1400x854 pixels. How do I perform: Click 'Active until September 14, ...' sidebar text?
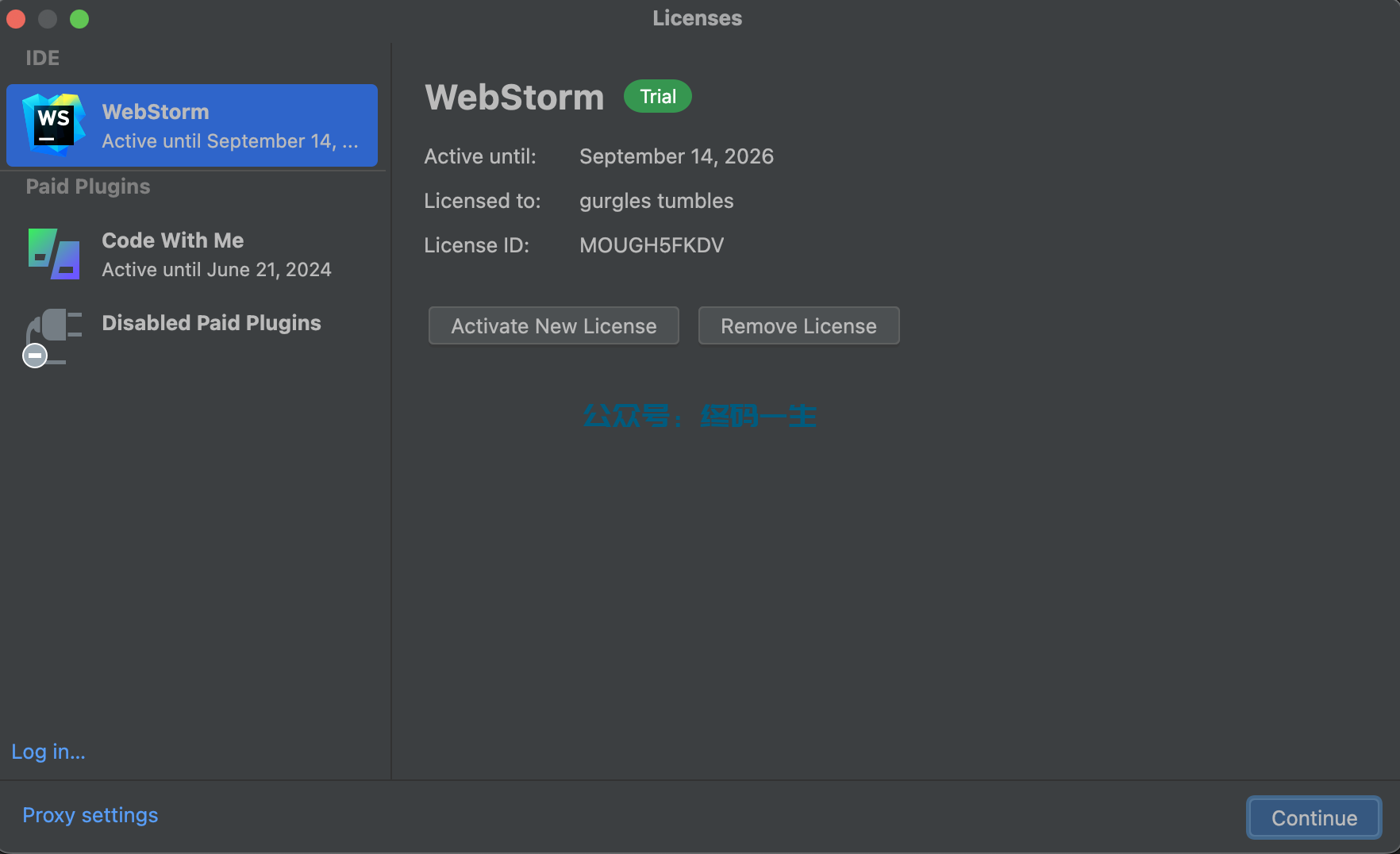[230, 141]
